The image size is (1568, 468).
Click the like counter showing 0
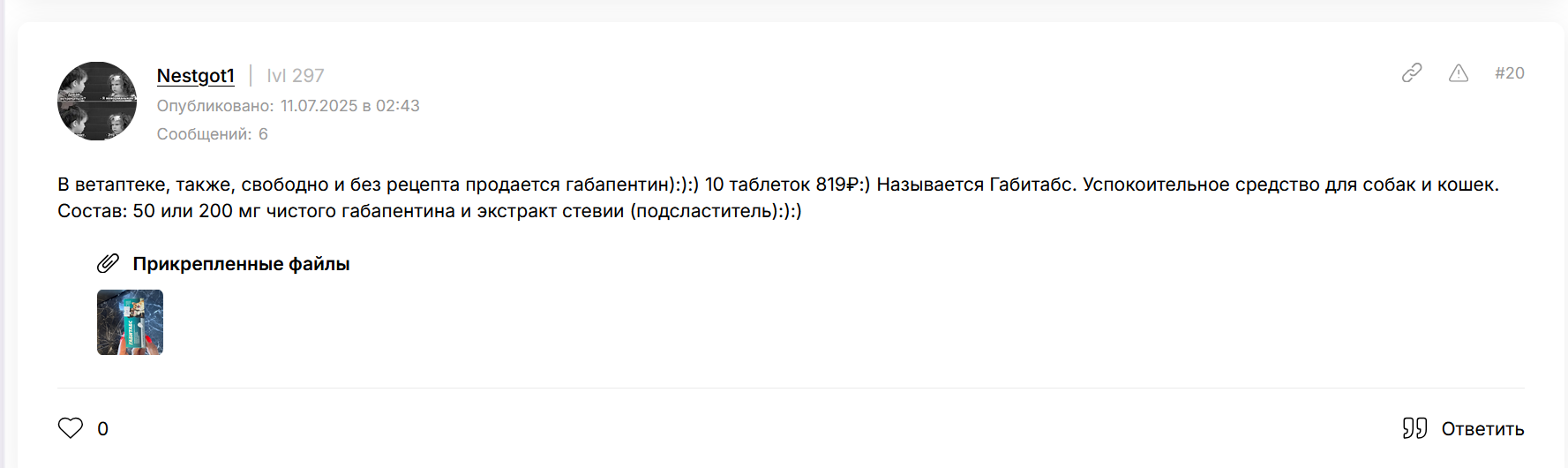pos(102,429)
